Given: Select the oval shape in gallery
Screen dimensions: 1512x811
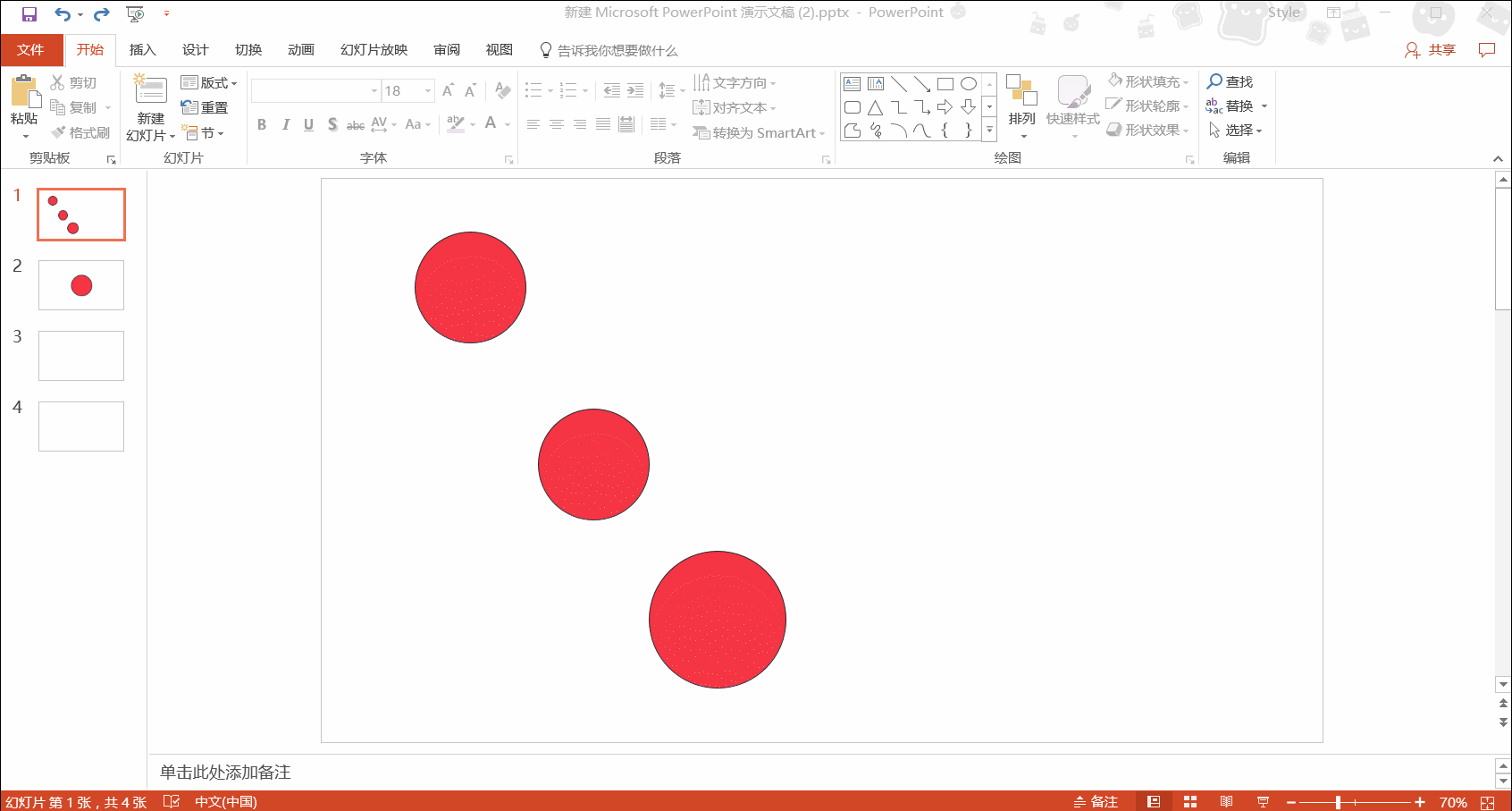Looking at the screenshot, I should [x=968, y=84].
